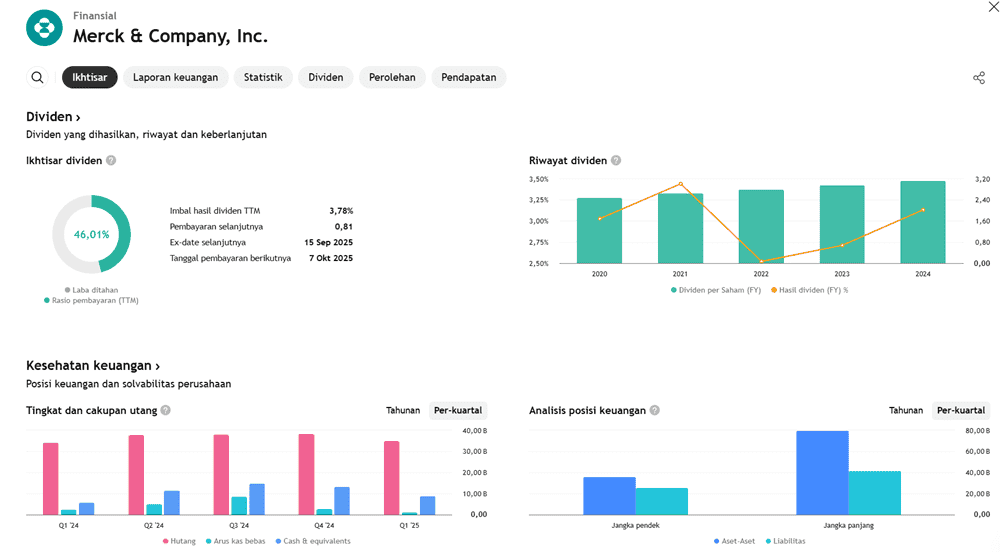Screen dimensions: 1000x552
Task: Click the 2023 dividend bar
Action: pyautogui.click(x=842, y=224)
